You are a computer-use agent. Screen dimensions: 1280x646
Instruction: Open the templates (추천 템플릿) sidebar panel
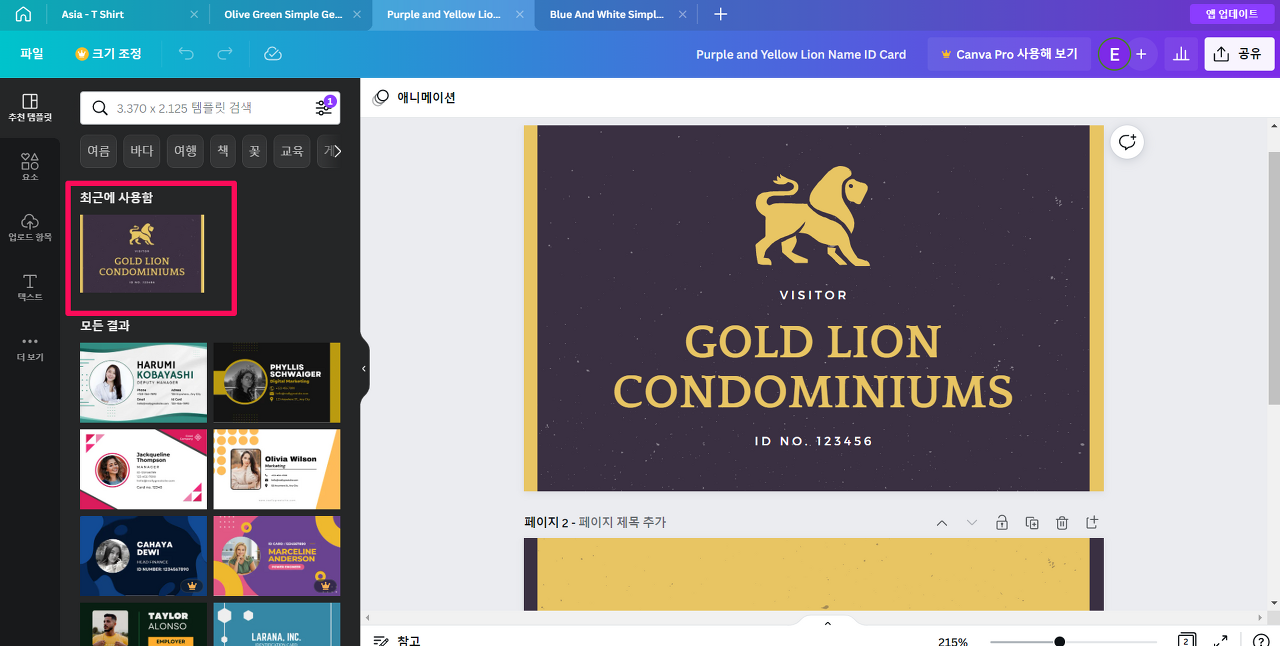pyautogui.click(x=30, y=108)
